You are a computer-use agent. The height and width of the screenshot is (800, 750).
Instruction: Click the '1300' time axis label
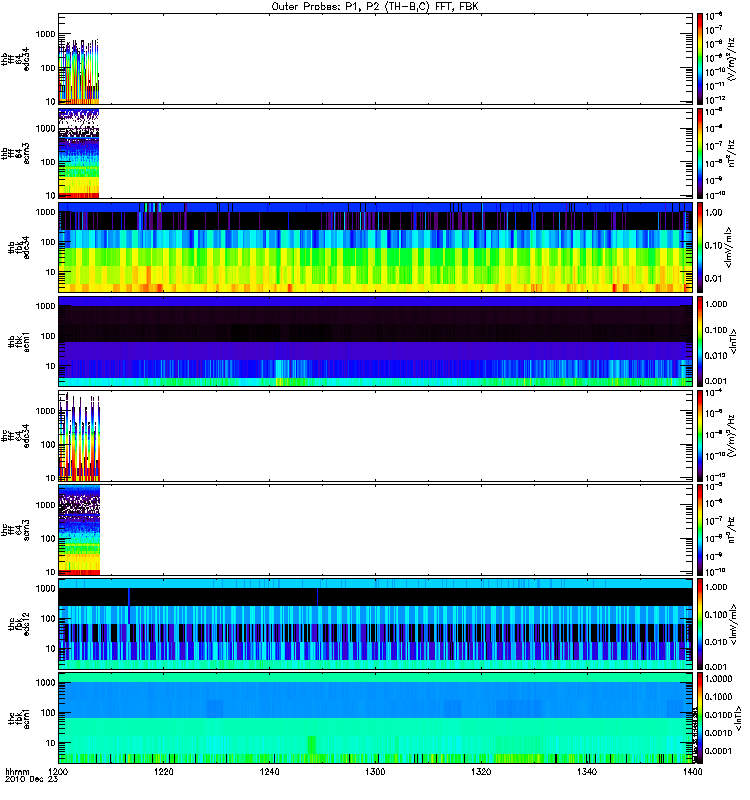click(375, 771)
